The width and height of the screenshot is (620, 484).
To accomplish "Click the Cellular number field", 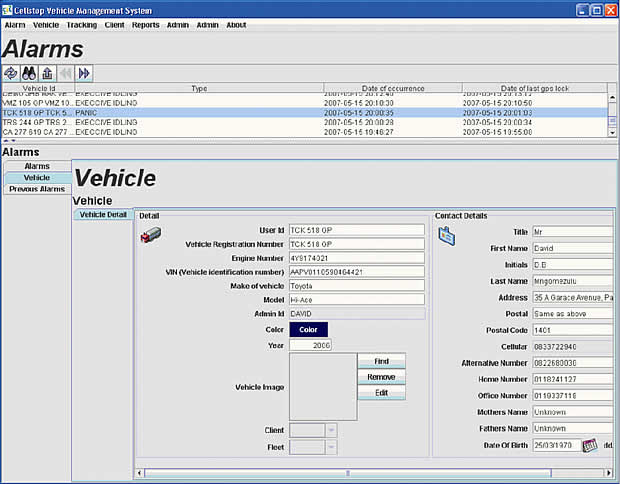I will 573,346.
